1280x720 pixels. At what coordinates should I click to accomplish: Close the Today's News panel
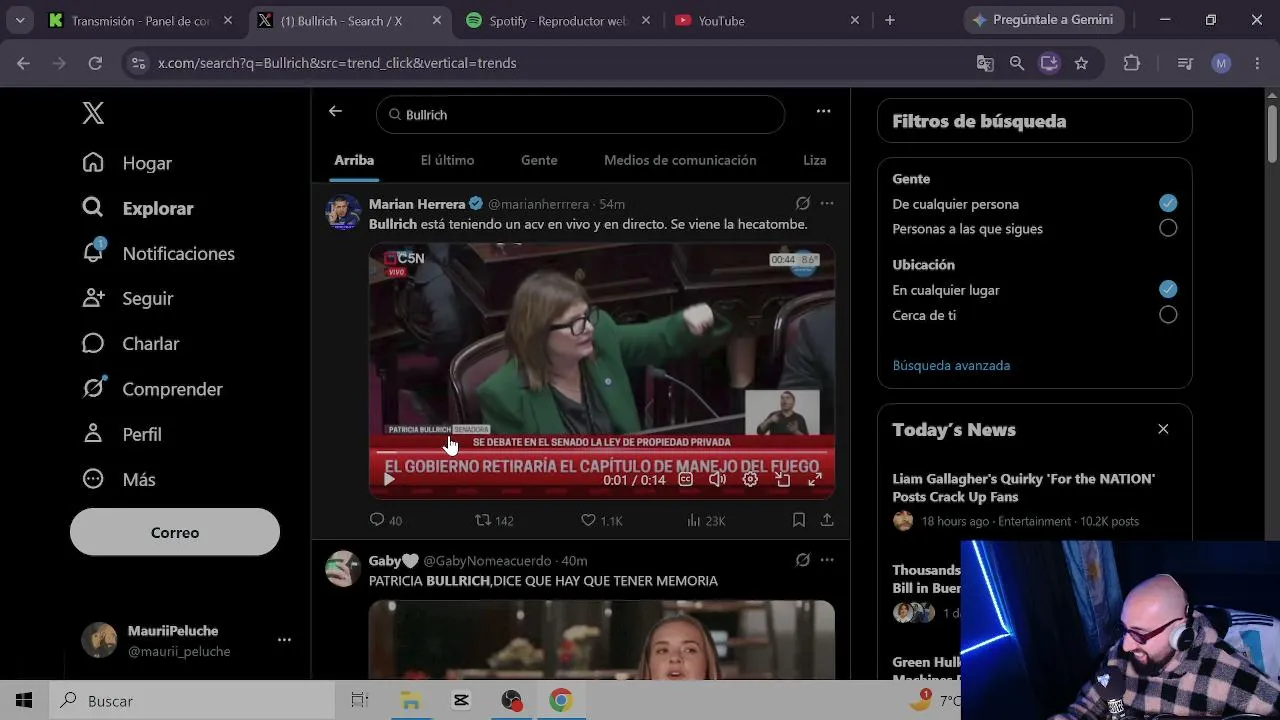[x=1163, y=429]
